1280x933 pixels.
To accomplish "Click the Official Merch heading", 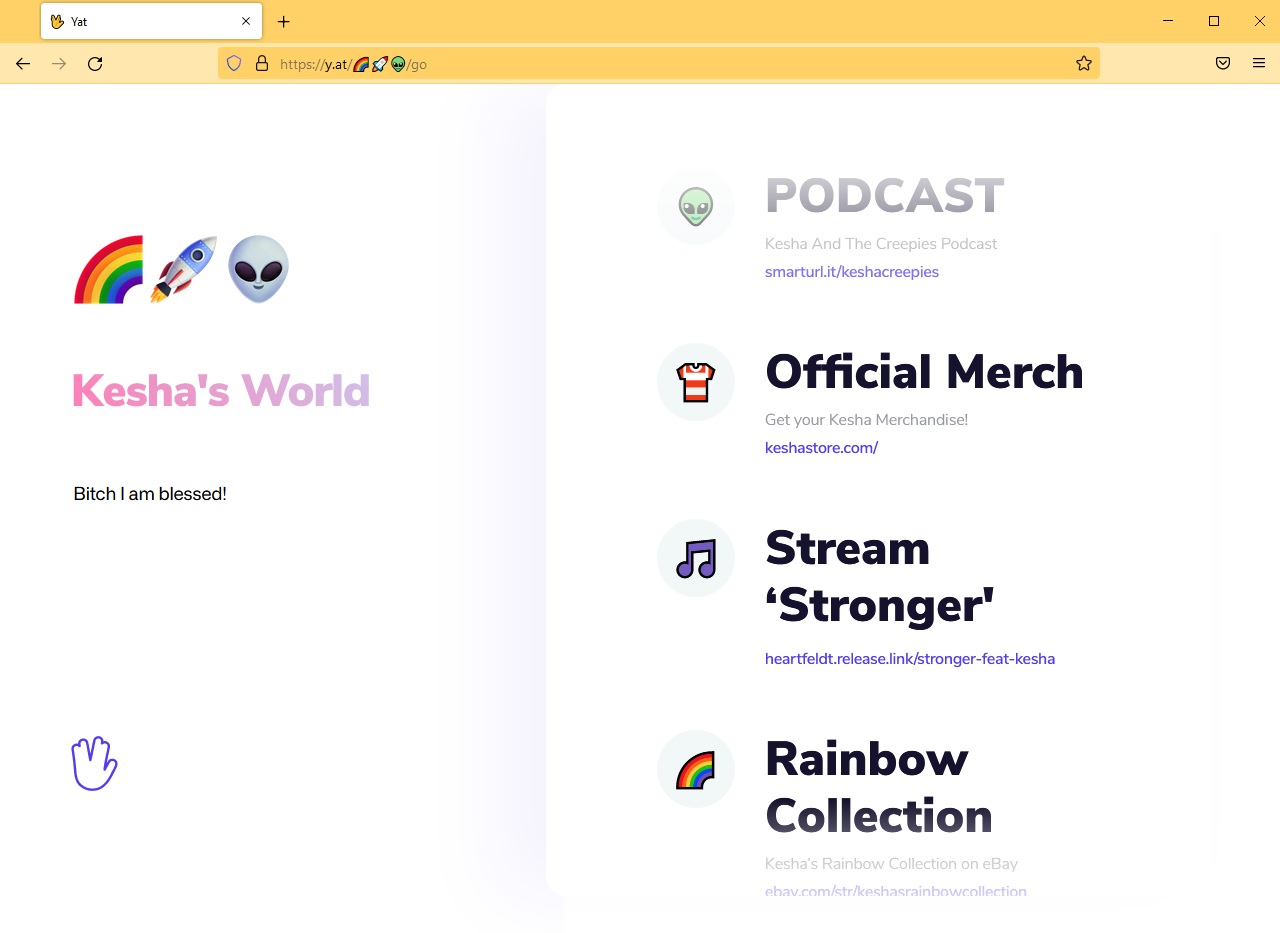I will pos(923,372).
